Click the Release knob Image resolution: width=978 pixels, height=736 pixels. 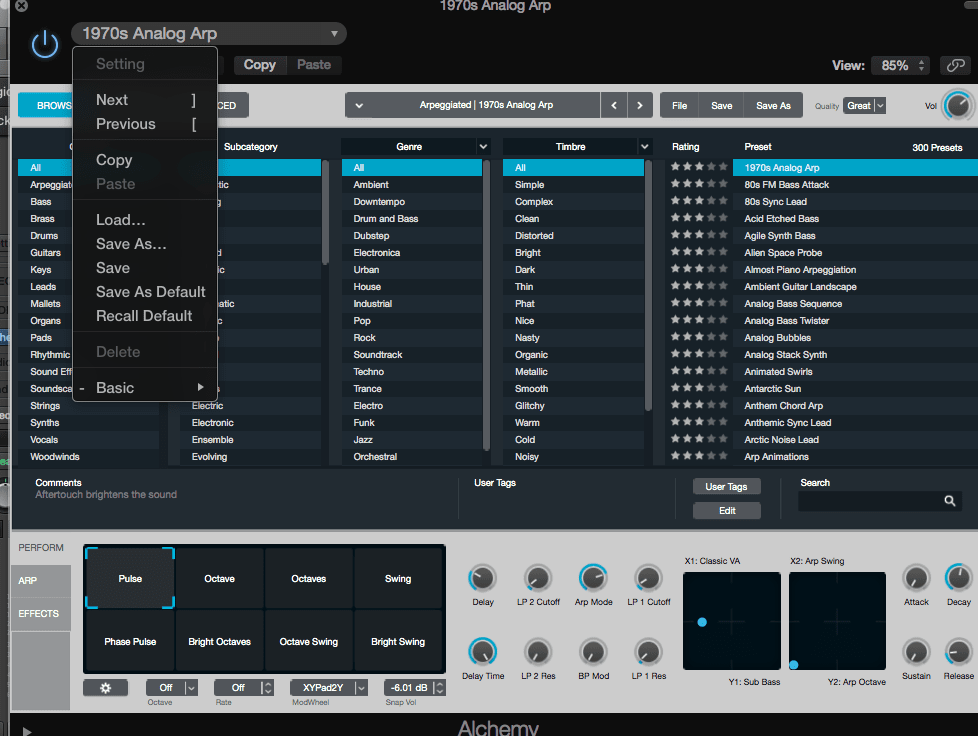(x=959, y=652)
